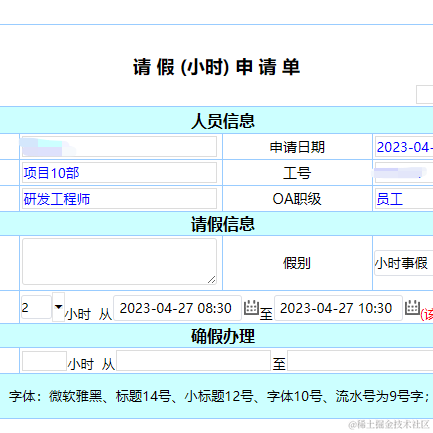This screenshot has width=433, height=433.
Task: Edit the end time 2023-04-27 10:30 field
Action: pyautogui.click(x=338, y=308)
